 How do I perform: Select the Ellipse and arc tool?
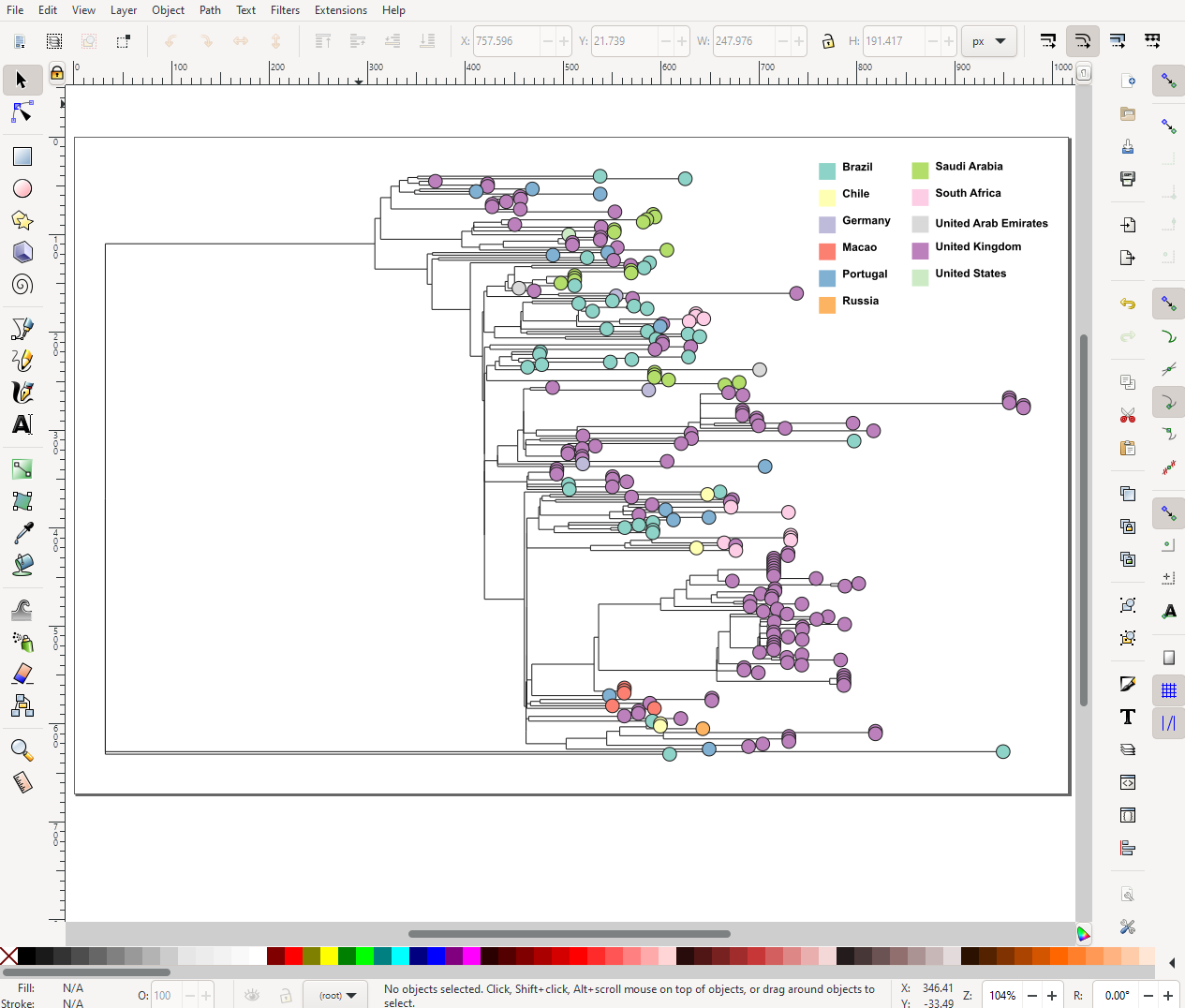pos(22,188)
